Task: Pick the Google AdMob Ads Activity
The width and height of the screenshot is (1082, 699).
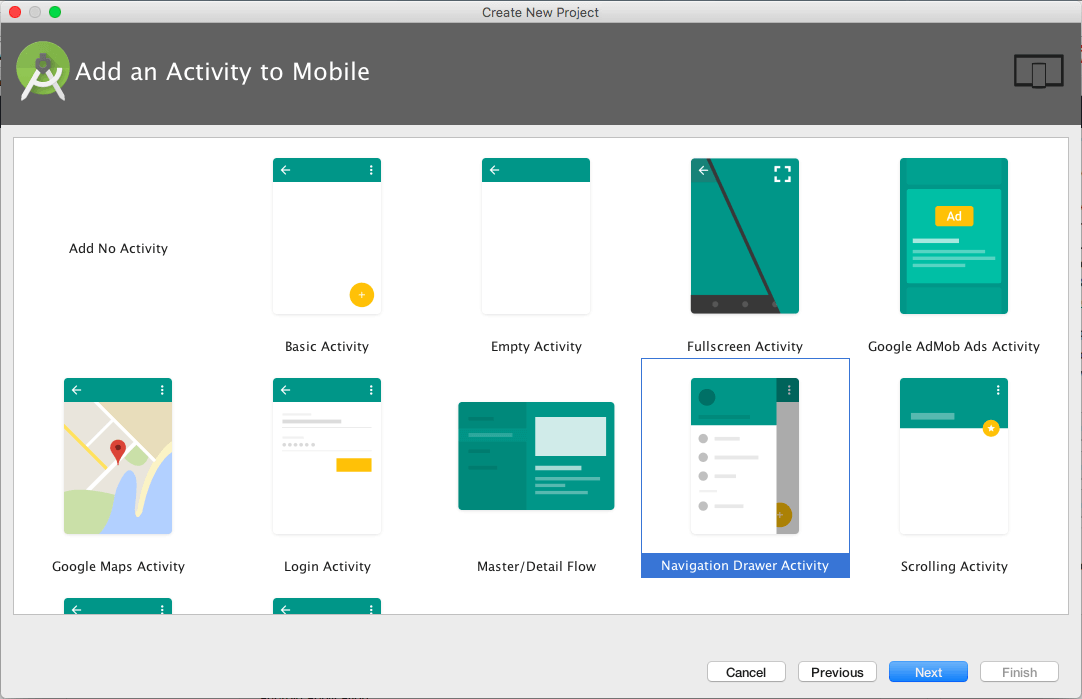Action: 953,236
